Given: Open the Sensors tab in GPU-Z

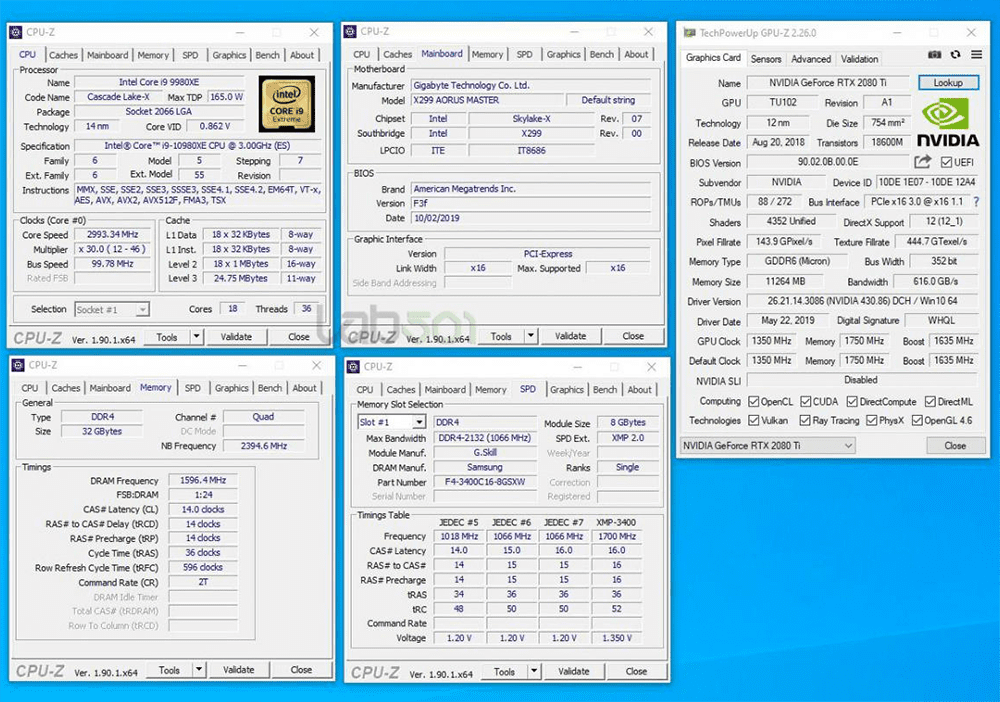Looking at the screenshot, I should coord(766,59).
